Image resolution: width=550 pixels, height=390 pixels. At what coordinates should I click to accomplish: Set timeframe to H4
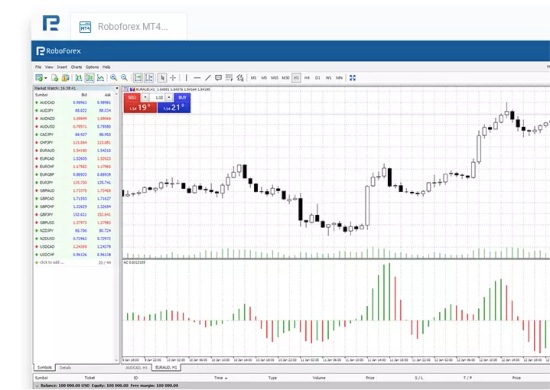(307, 78)
